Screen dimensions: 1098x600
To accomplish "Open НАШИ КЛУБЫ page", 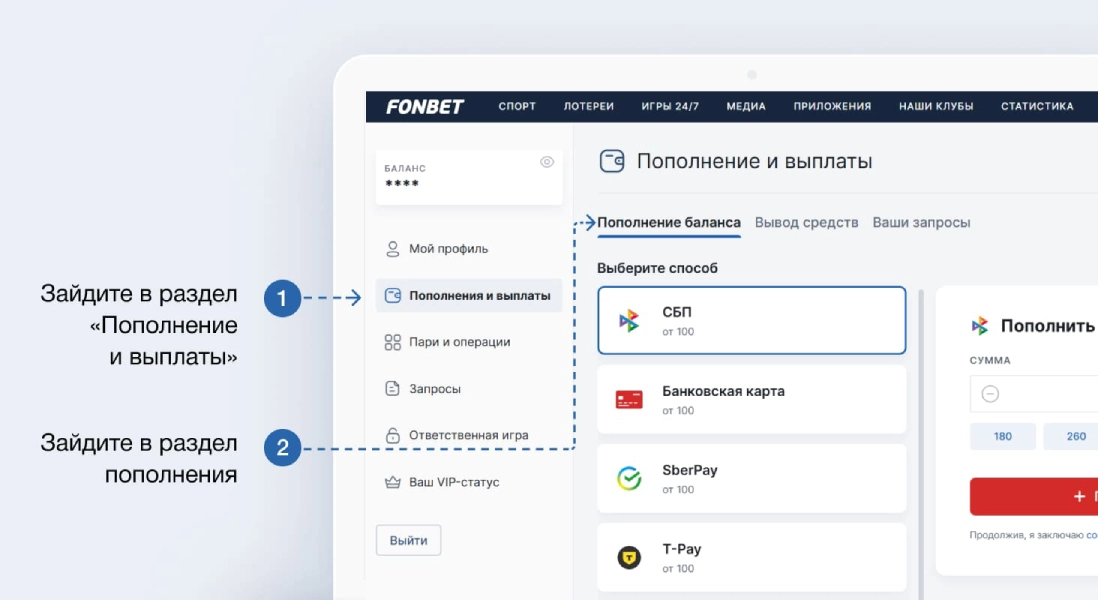I will (936, 106).
